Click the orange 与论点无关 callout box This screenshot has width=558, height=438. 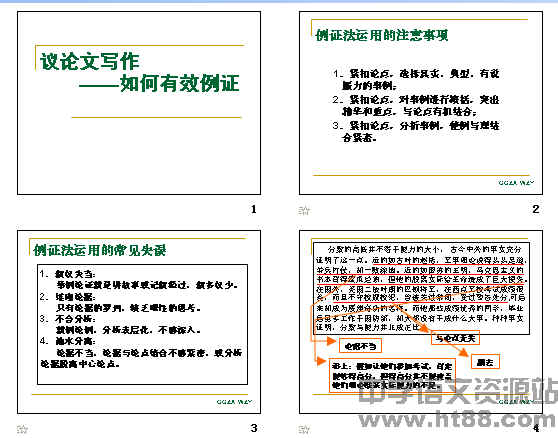456,338
